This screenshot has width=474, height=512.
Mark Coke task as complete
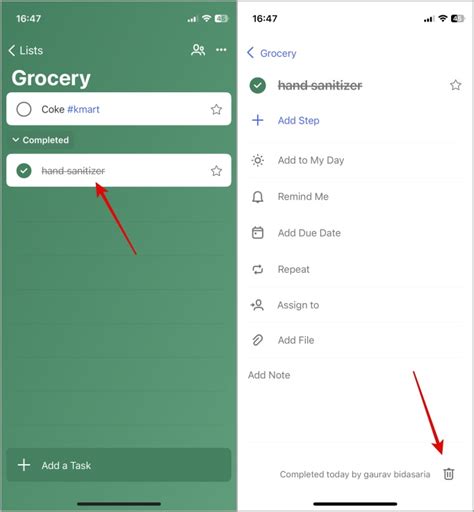pos(24,109)
